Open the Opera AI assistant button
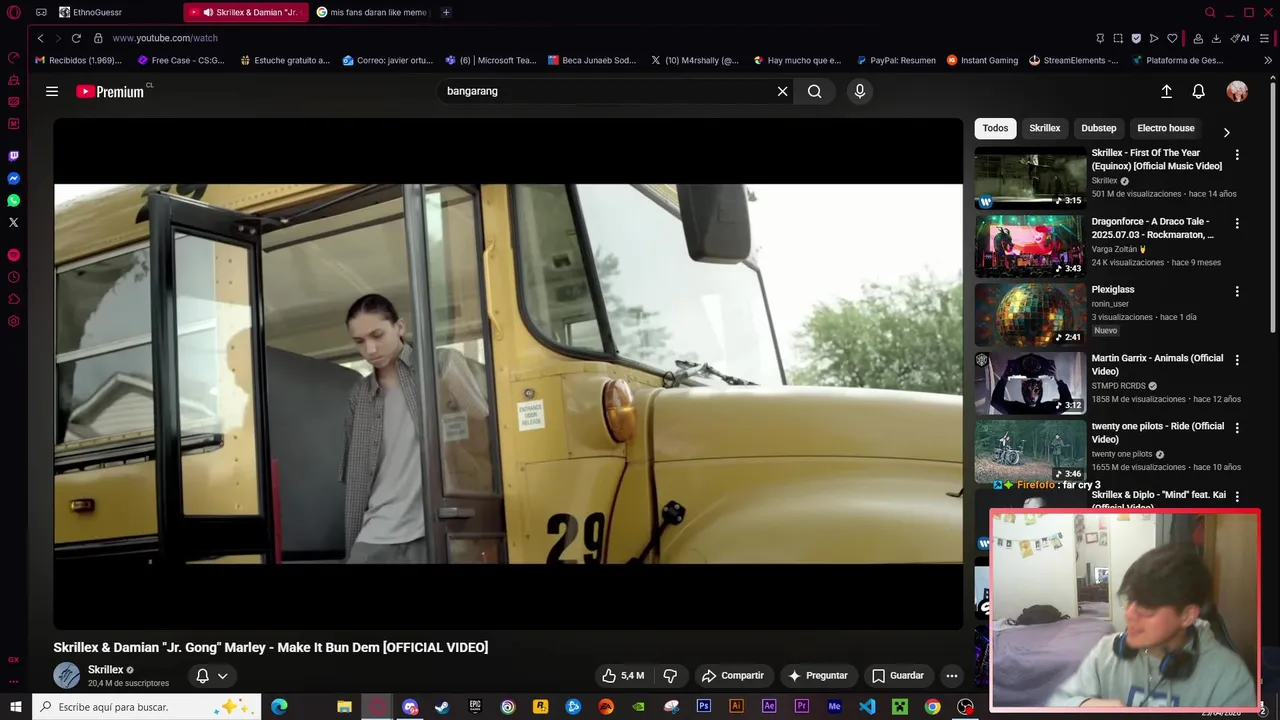The height and width of the screenshot is (720, 1280). 1240,38
